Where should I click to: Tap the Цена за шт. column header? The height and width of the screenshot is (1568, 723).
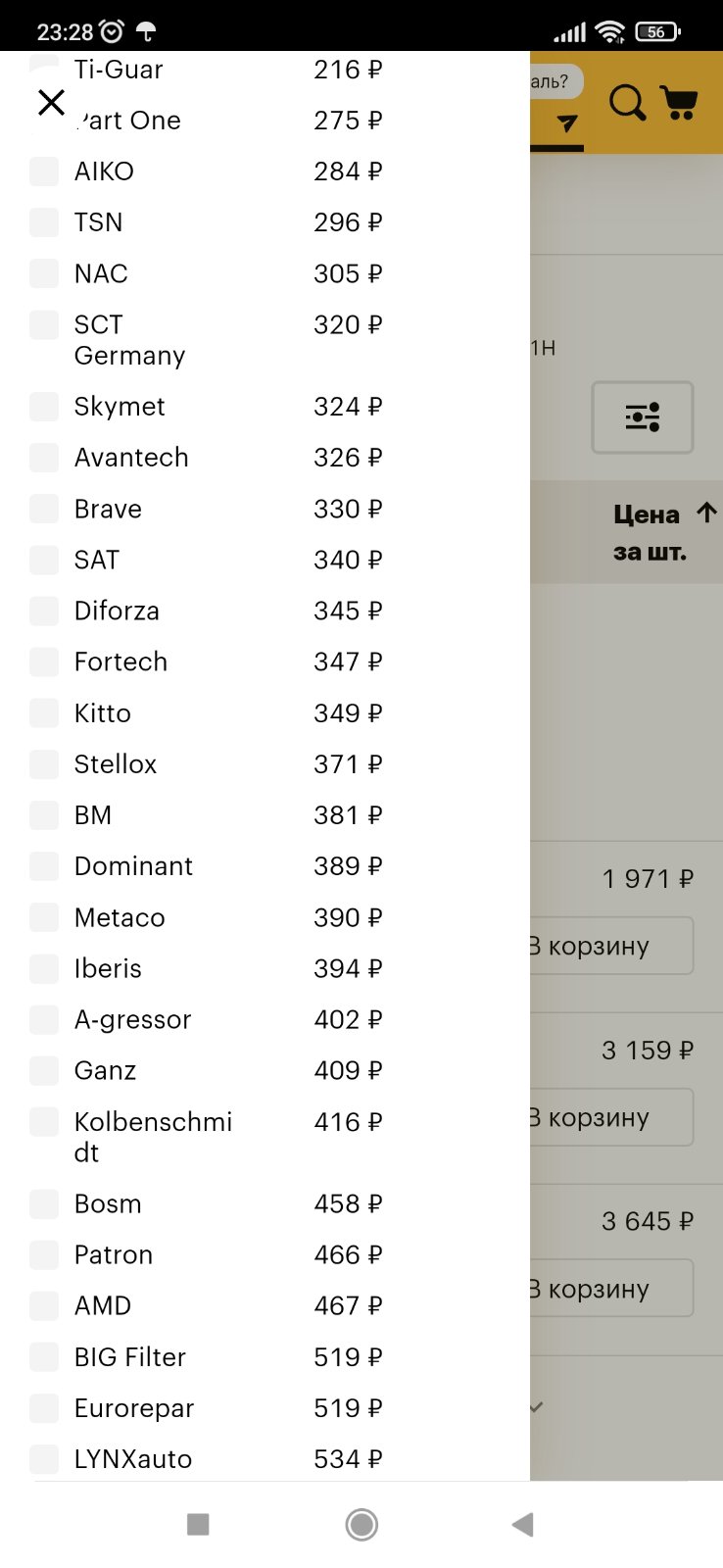pyautogui.click(x=650, y=532)
